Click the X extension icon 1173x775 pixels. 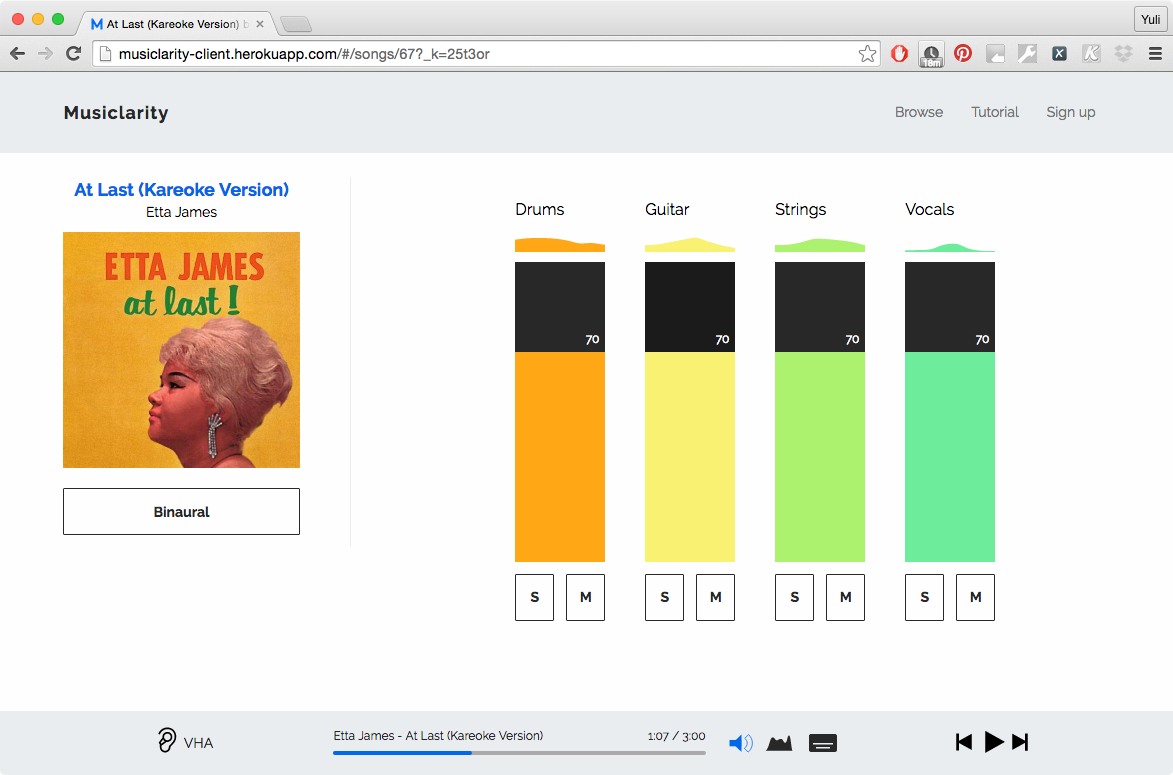pyautogui.click(x=1059, y=54)
